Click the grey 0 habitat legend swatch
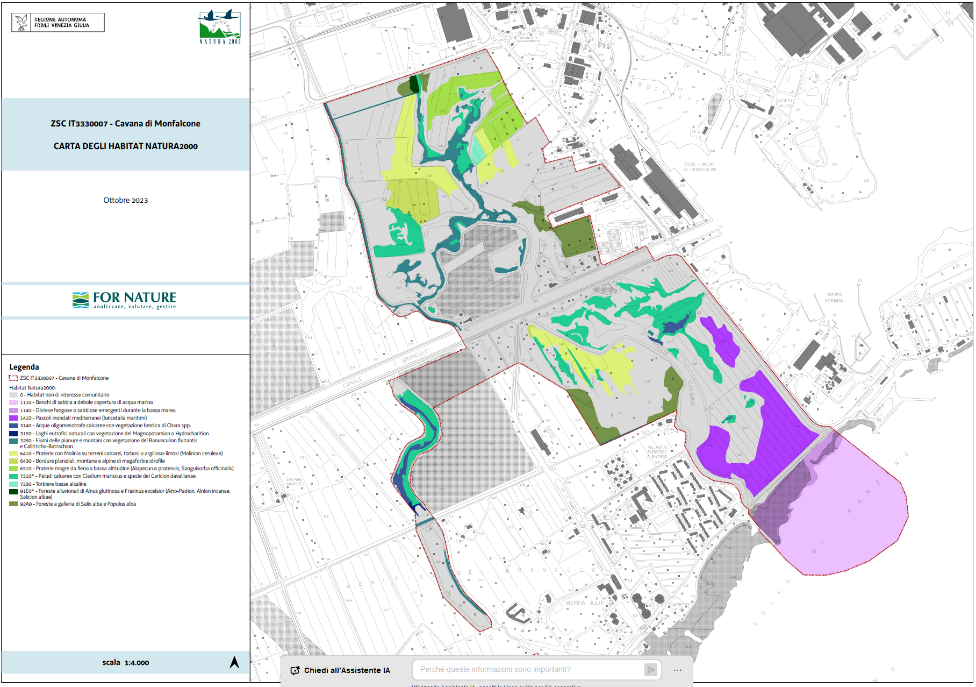 click(x=13, y=395)
